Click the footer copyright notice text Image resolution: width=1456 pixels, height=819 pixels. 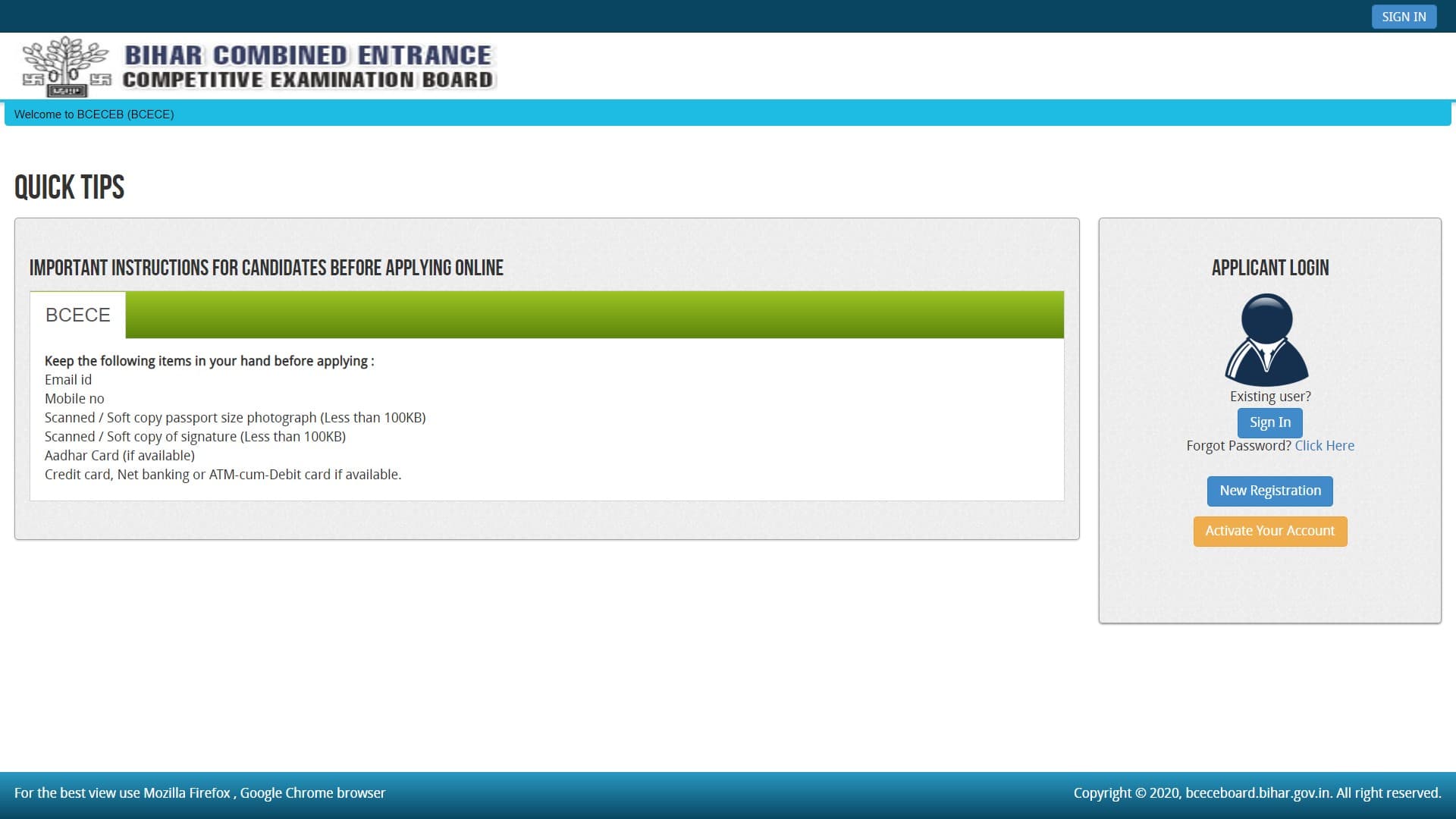pyautogui.click(x=1257, y=793)
